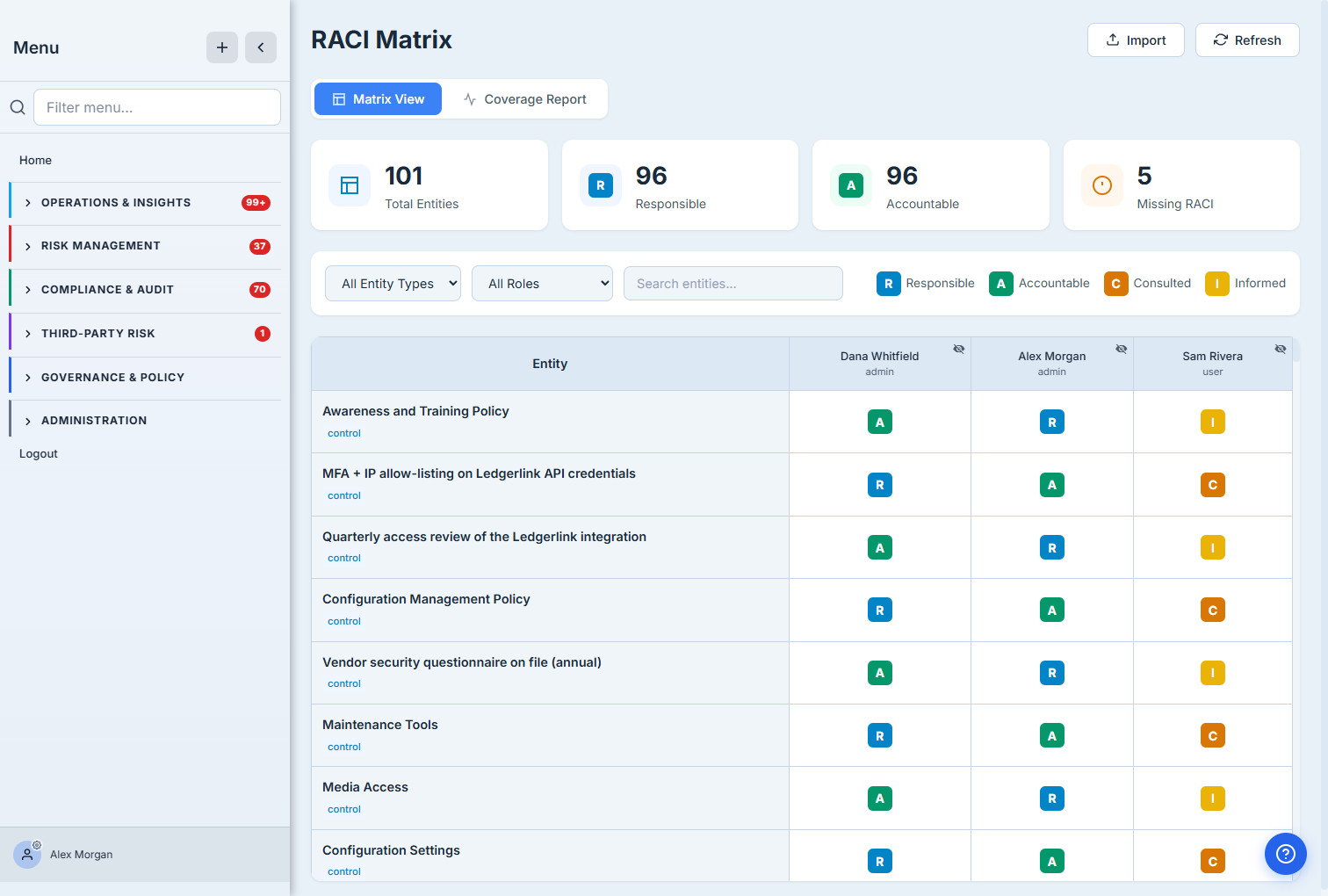Click the Alex Morgan user avatar icon
1328x896 pixels.
point(27,854)
